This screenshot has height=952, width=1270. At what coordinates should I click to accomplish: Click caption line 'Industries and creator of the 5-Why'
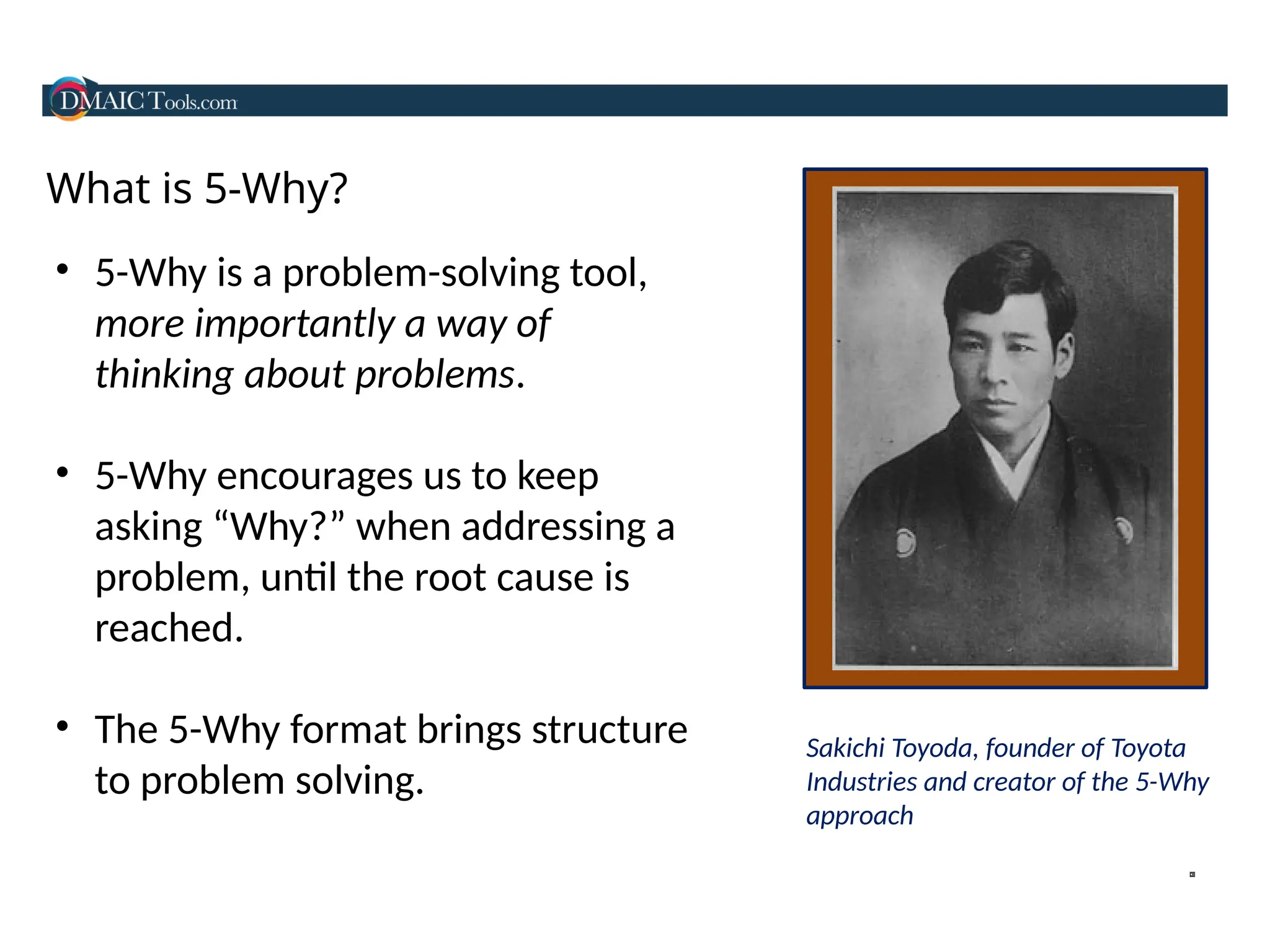coord(1007,782)
